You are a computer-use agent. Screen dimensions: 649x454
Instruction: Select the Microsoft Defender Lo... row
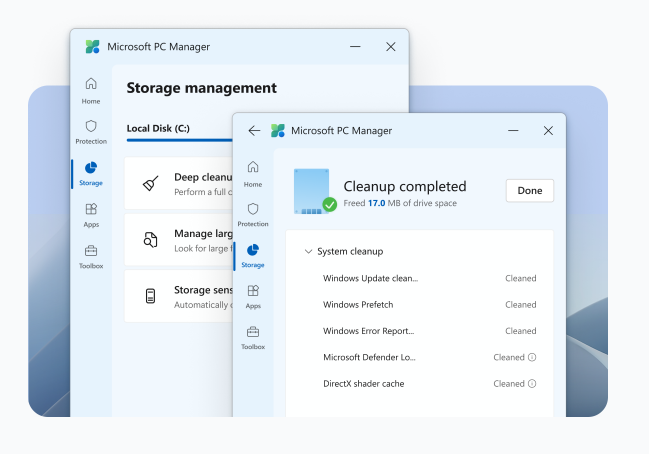430,357
